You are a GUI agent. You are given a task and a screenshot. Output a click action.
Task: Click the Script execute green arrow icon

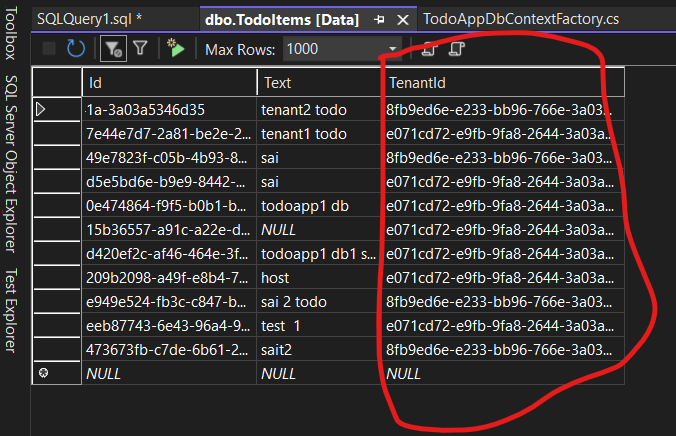coord(176,48)
